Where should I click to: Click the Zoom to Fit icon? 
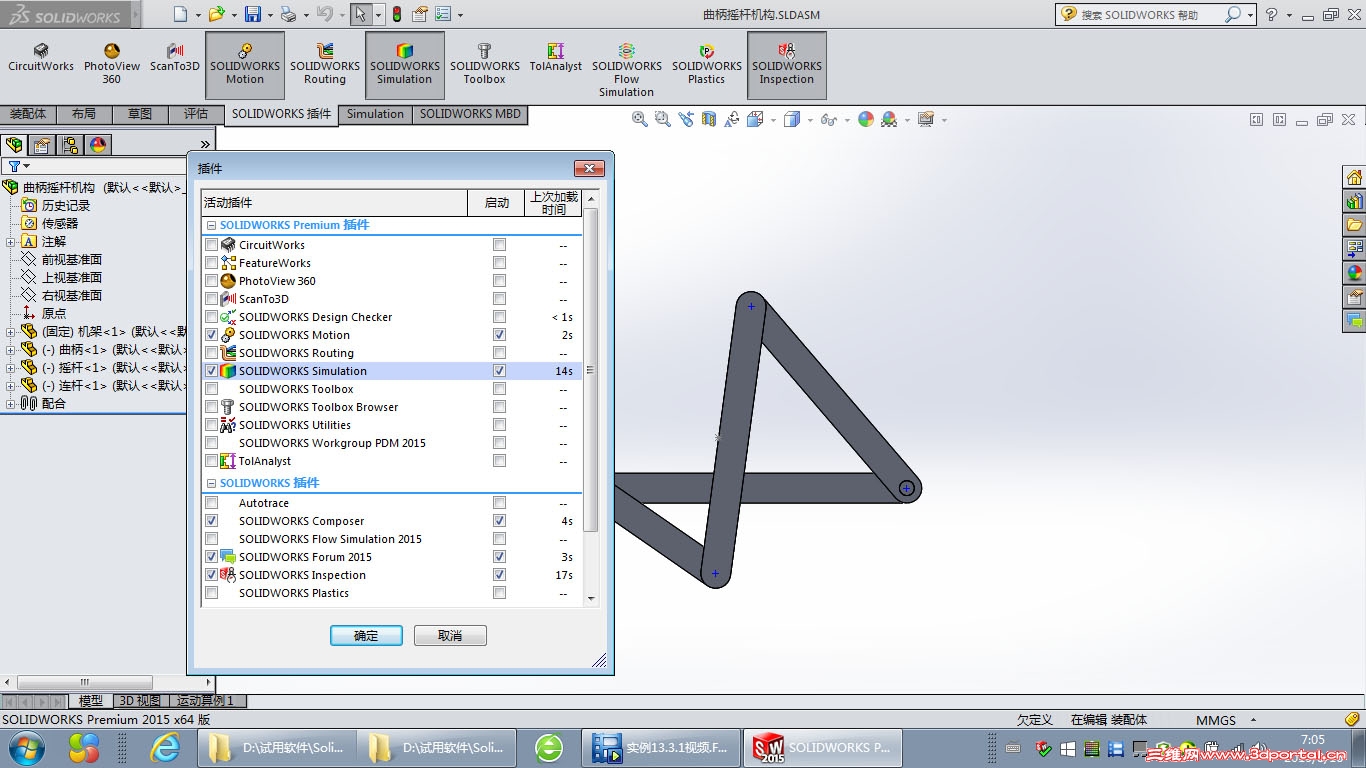click(x=640, y=119)
